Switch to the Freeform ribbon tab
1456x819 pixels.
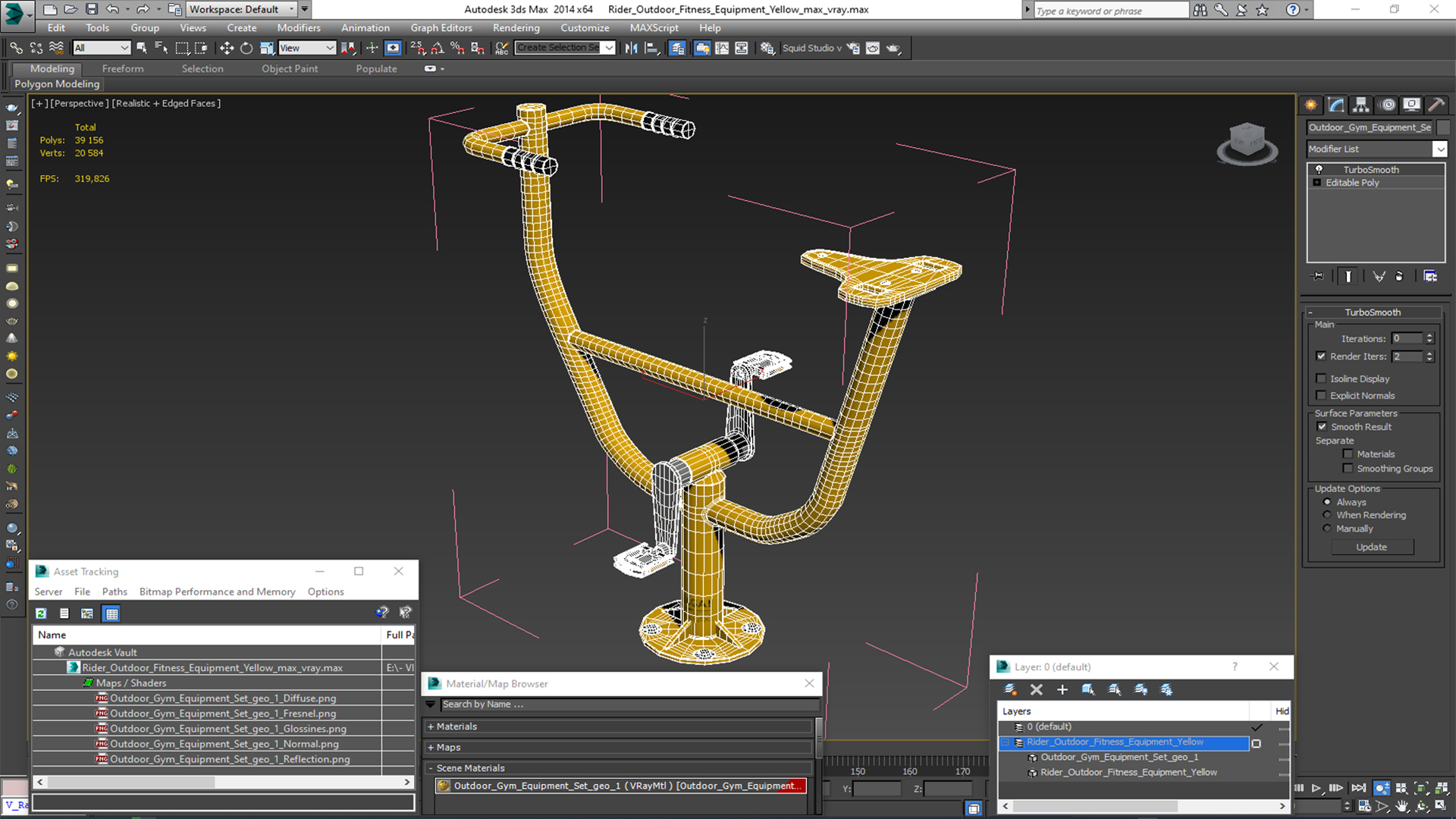coord(123,68)
